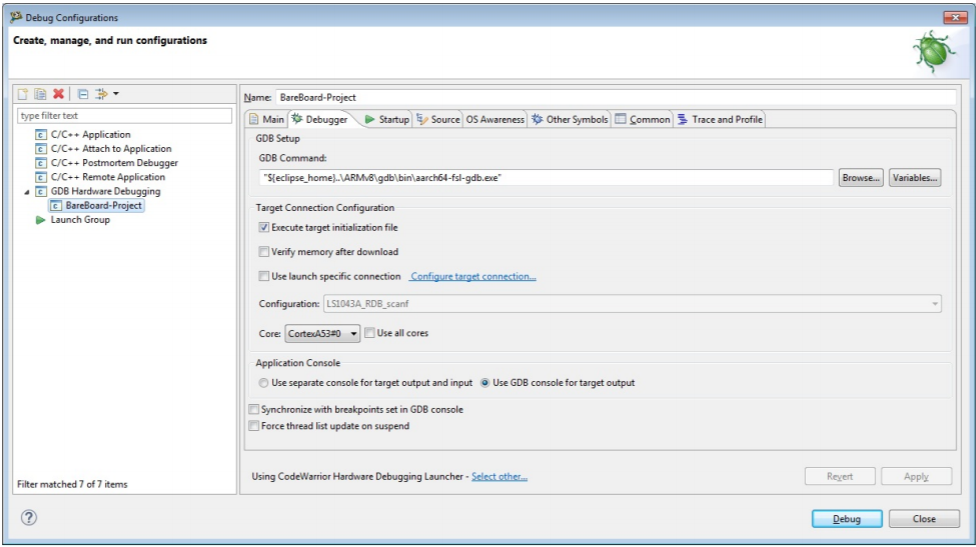This screenshot has height=547, width=976.
Task: Click the help question mark icon
Action: tap(29, 518)
